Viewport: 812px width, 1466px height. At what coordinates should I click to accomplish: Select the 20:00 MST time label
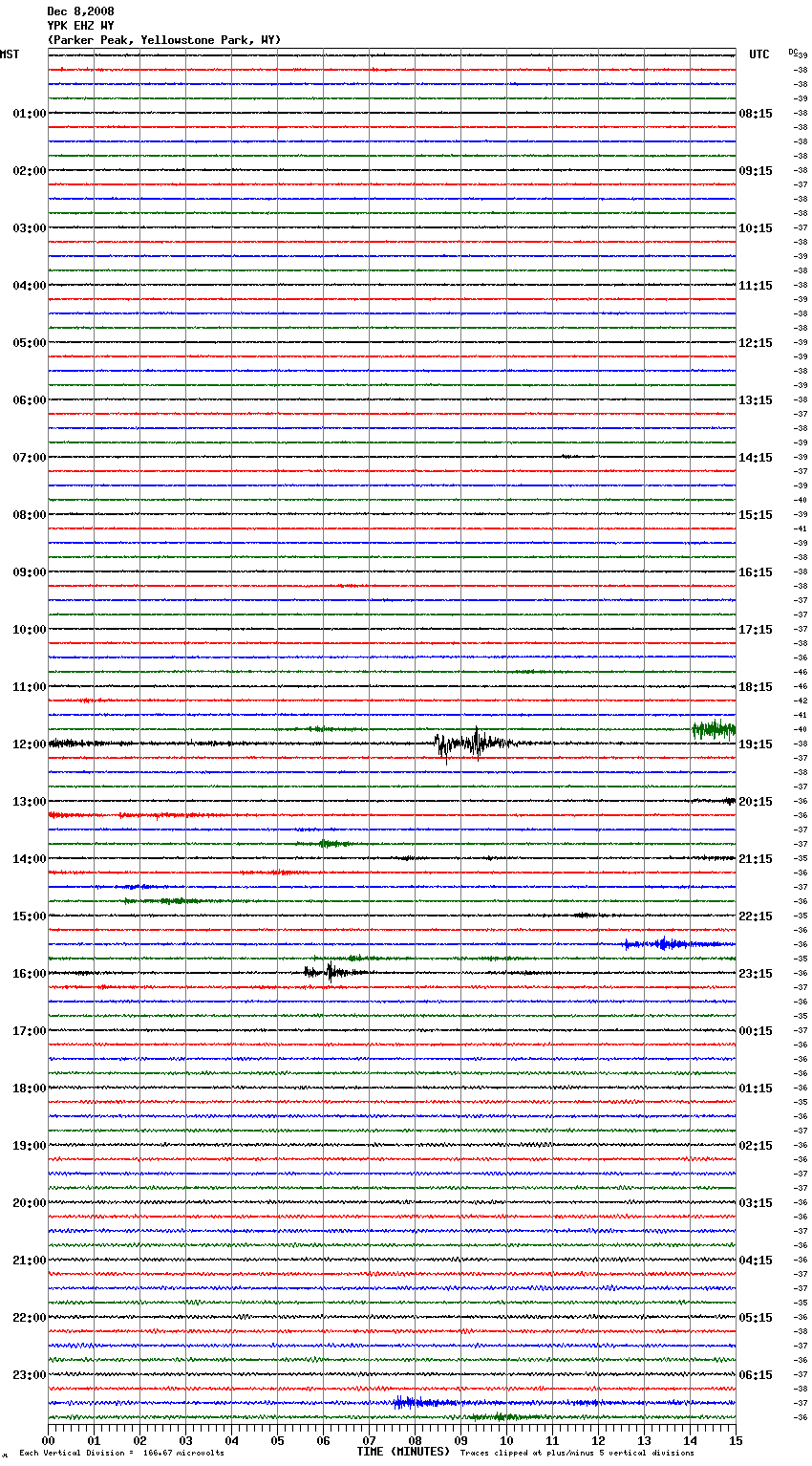pyautogui.click(x=29, y=1203)
